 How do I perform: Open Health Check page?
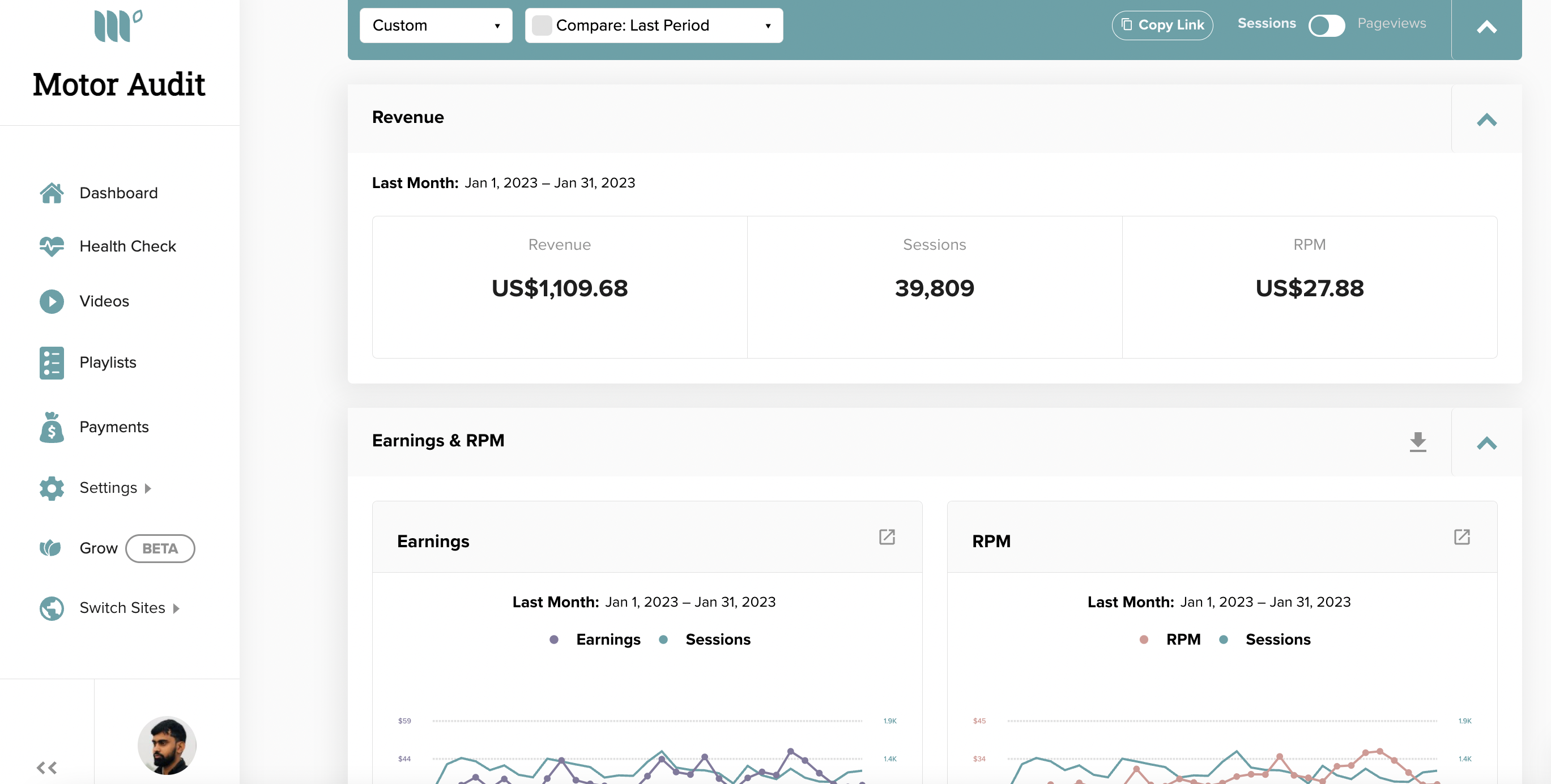[x=127, y=246]
